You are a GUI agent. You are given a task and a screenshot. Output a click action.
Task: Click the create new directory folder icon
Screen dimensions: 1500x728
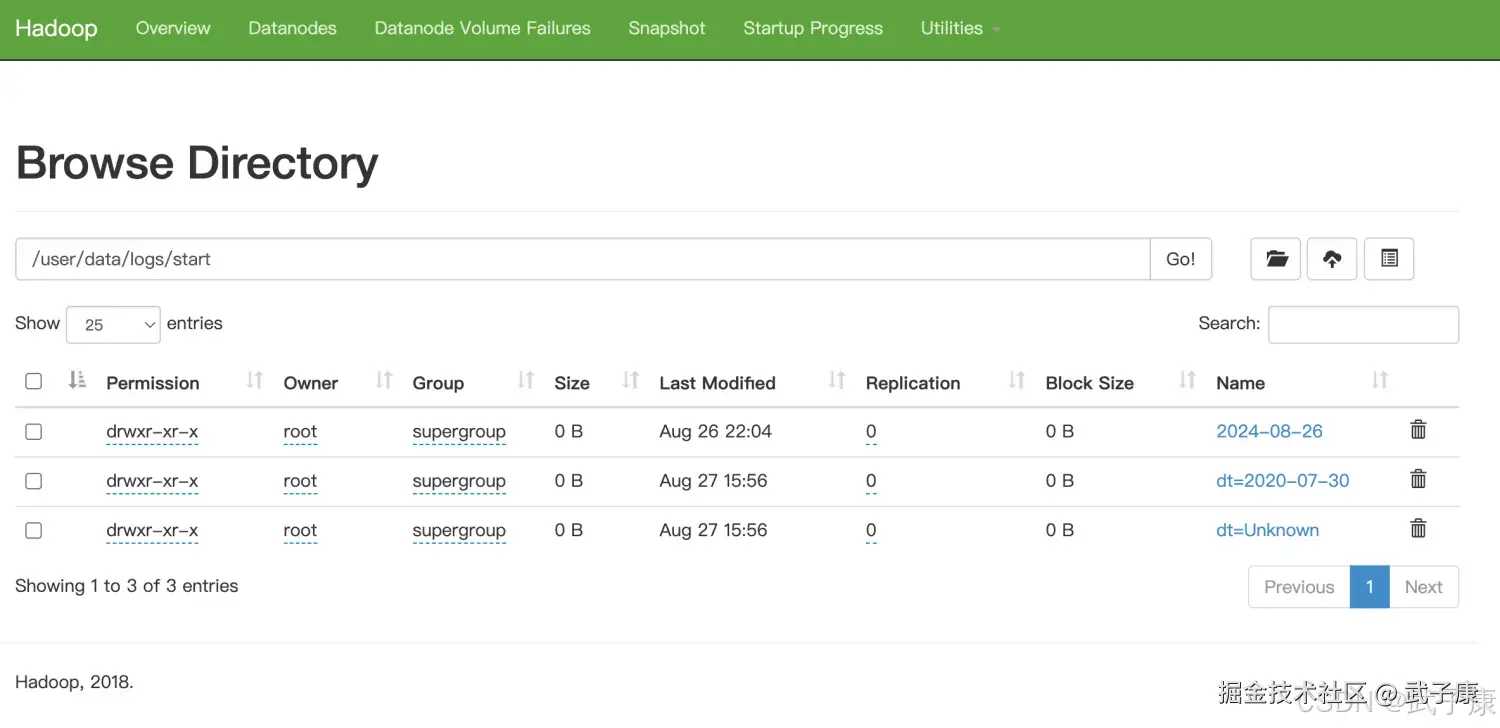[x=1276, y=259]
